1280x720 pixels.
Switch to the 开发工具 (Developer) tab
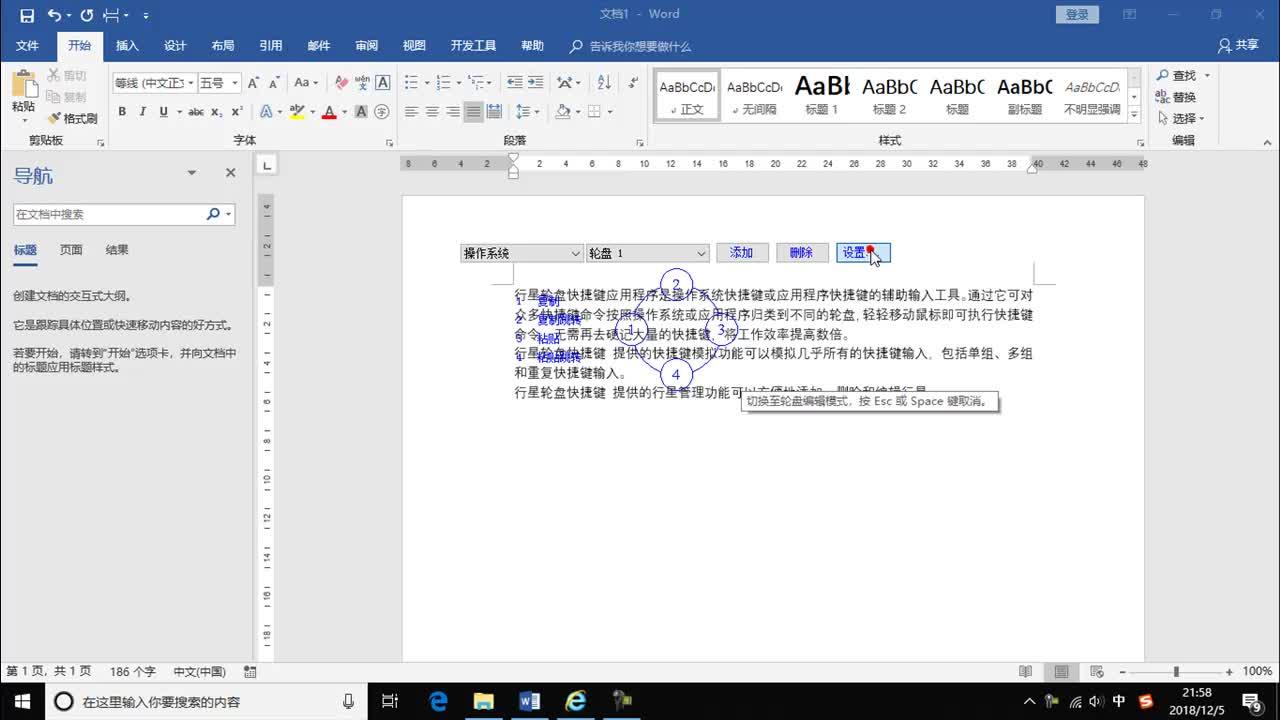point(473,46)
